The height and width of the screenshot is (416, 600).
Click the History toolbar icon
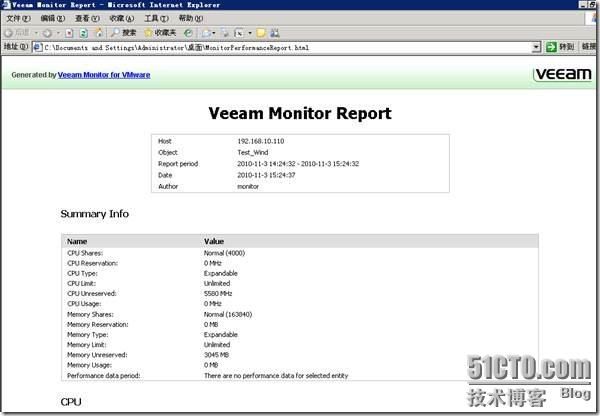tap(188, 33)
